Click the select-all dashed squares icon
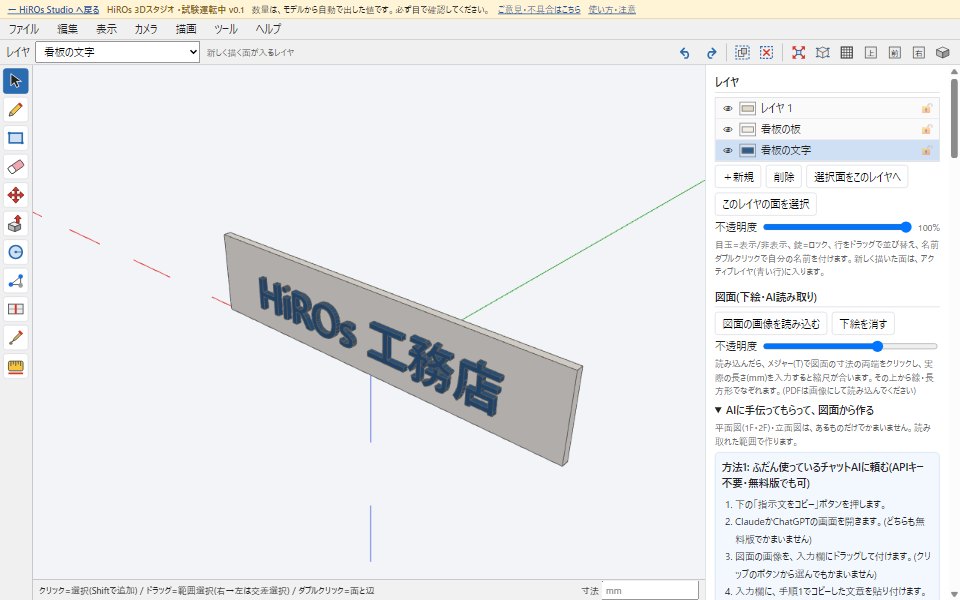Screen dimensions: 960x600 [742, 53]
